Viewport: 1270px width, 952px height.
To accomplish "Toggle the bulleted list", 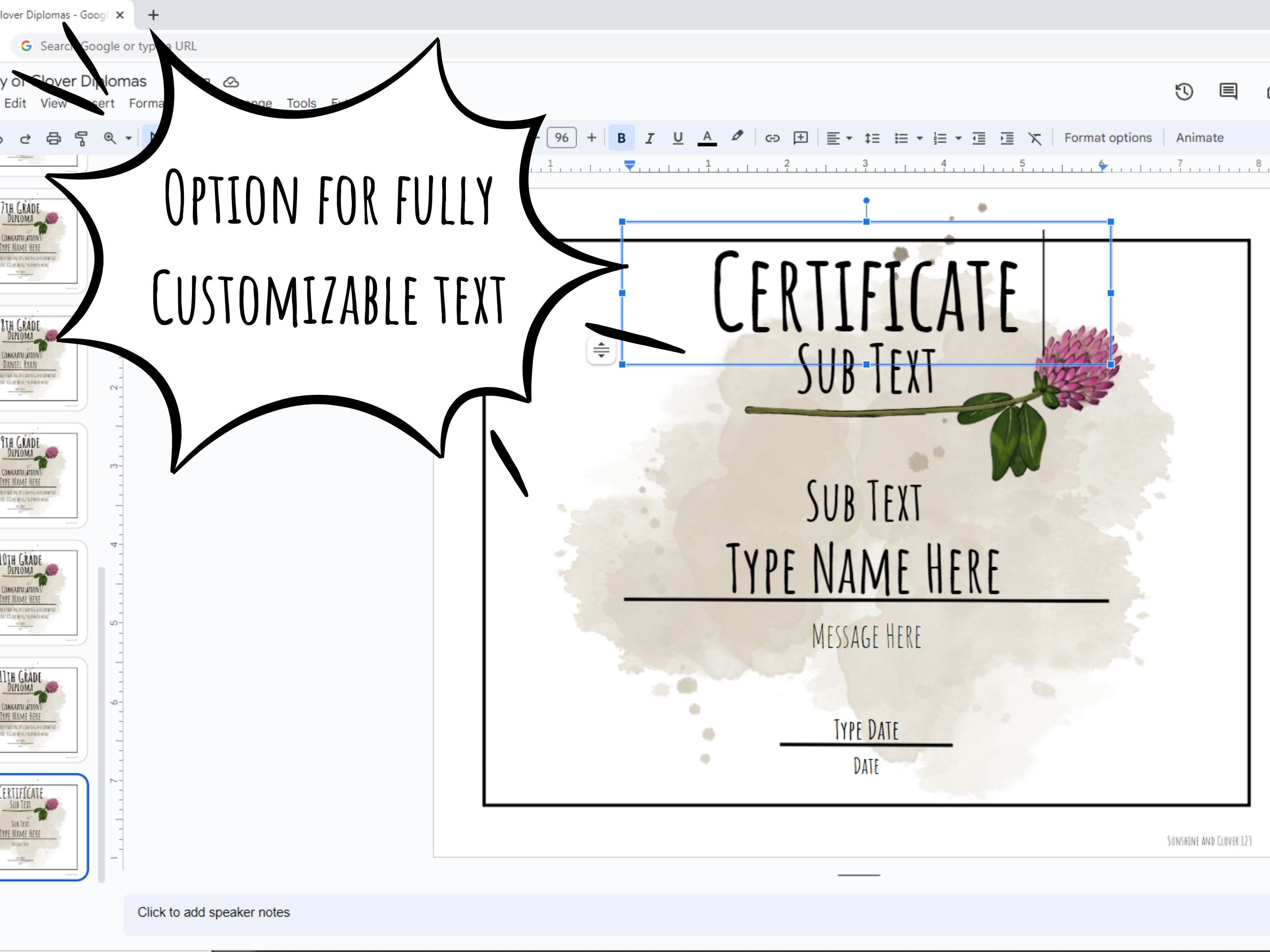I will tap(902, 138).
